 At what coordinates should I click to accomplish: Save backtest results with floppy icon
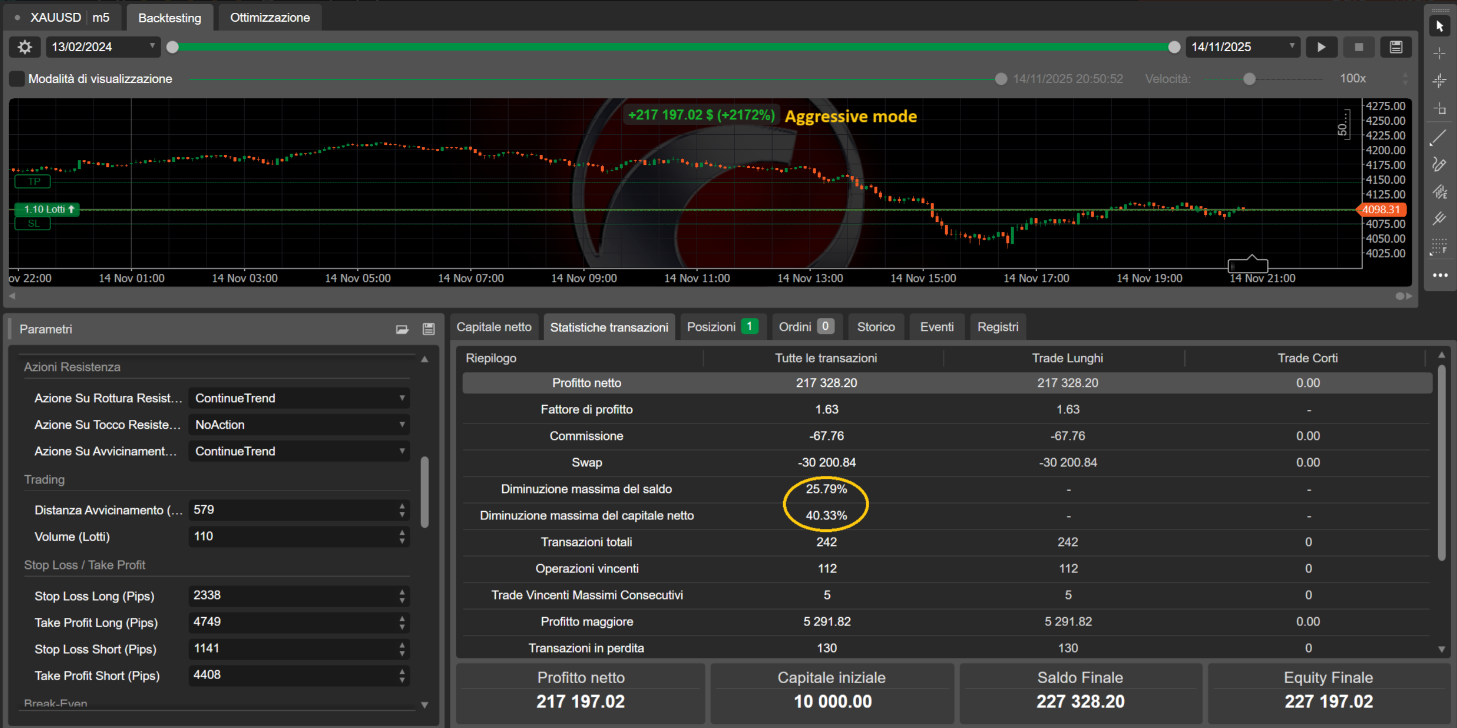1396,47
